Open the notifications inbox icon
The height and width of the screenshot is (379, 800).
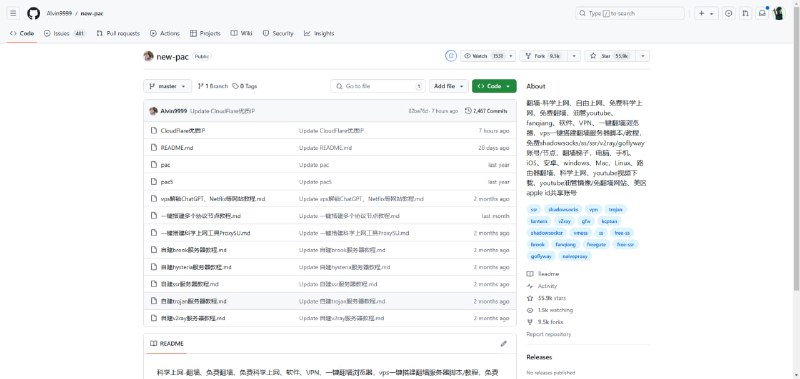point(762,13)
